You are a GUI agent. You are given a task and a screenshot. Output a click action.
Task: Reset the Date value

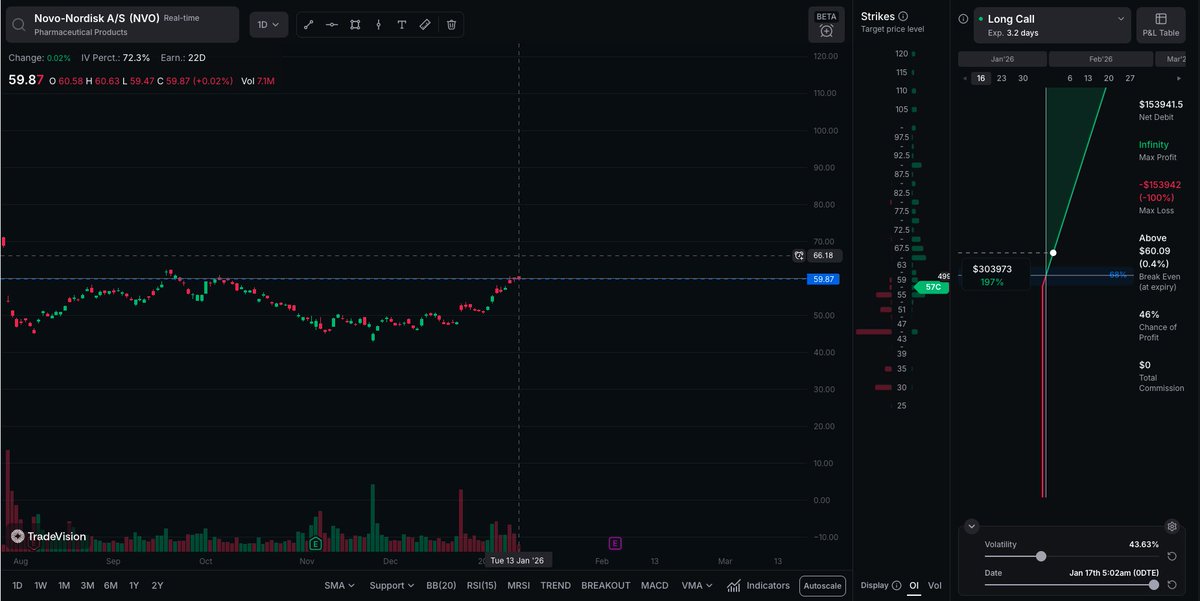pos(1171,584)
